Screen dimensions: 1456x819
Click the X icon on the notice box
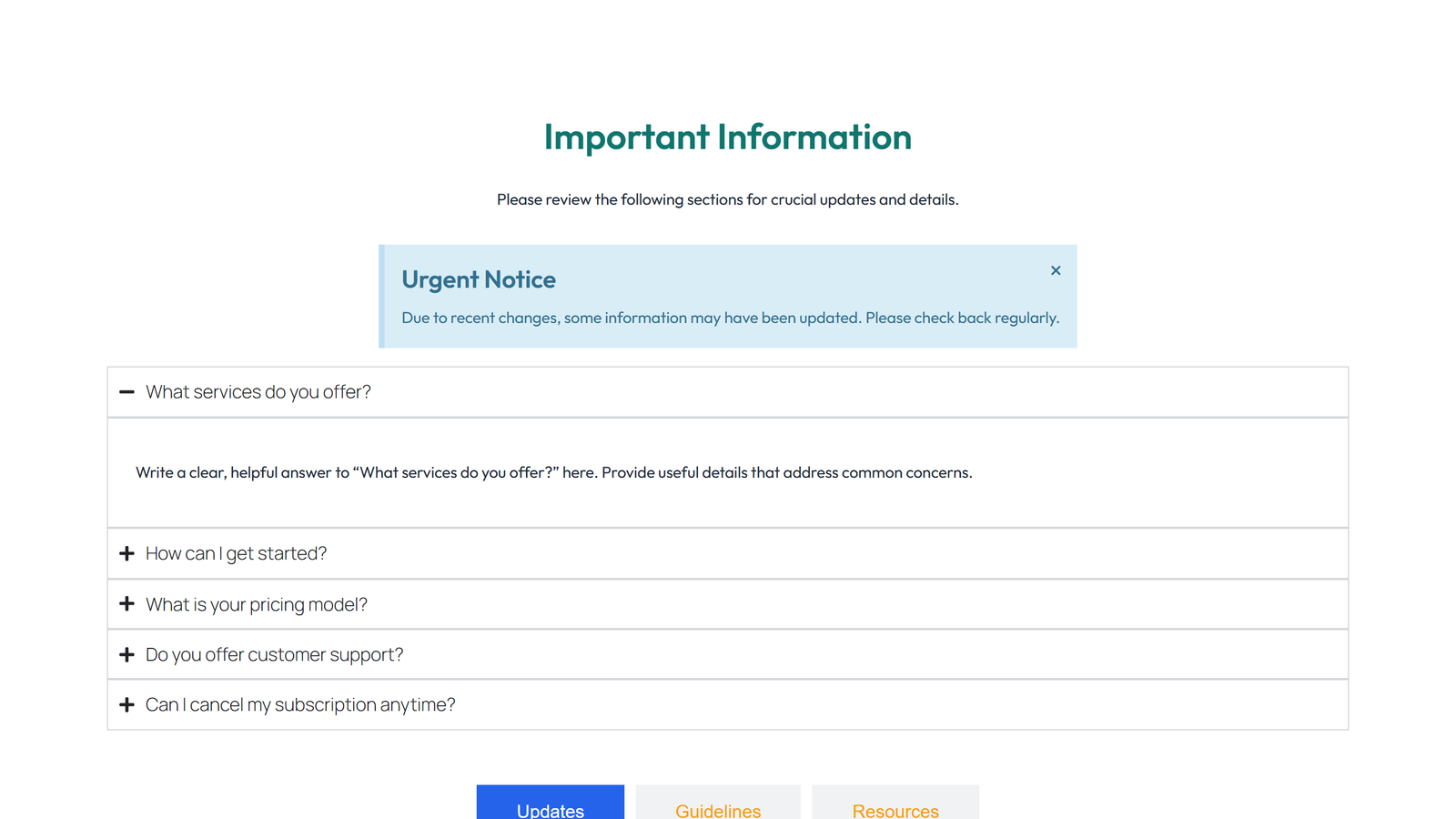click(1055, 270)
